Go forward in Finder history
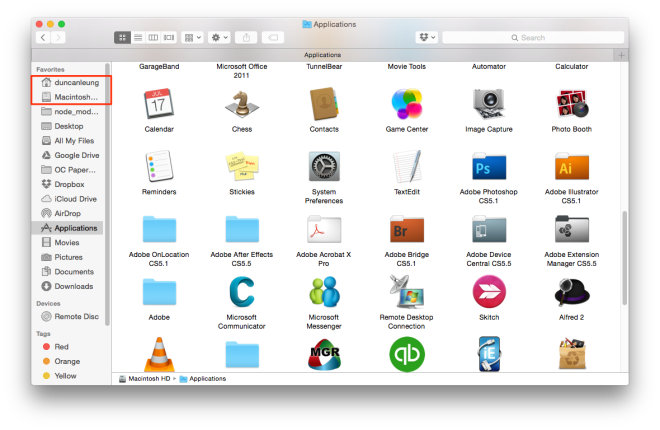Viewport: 660px width, 430px height. 58,38
